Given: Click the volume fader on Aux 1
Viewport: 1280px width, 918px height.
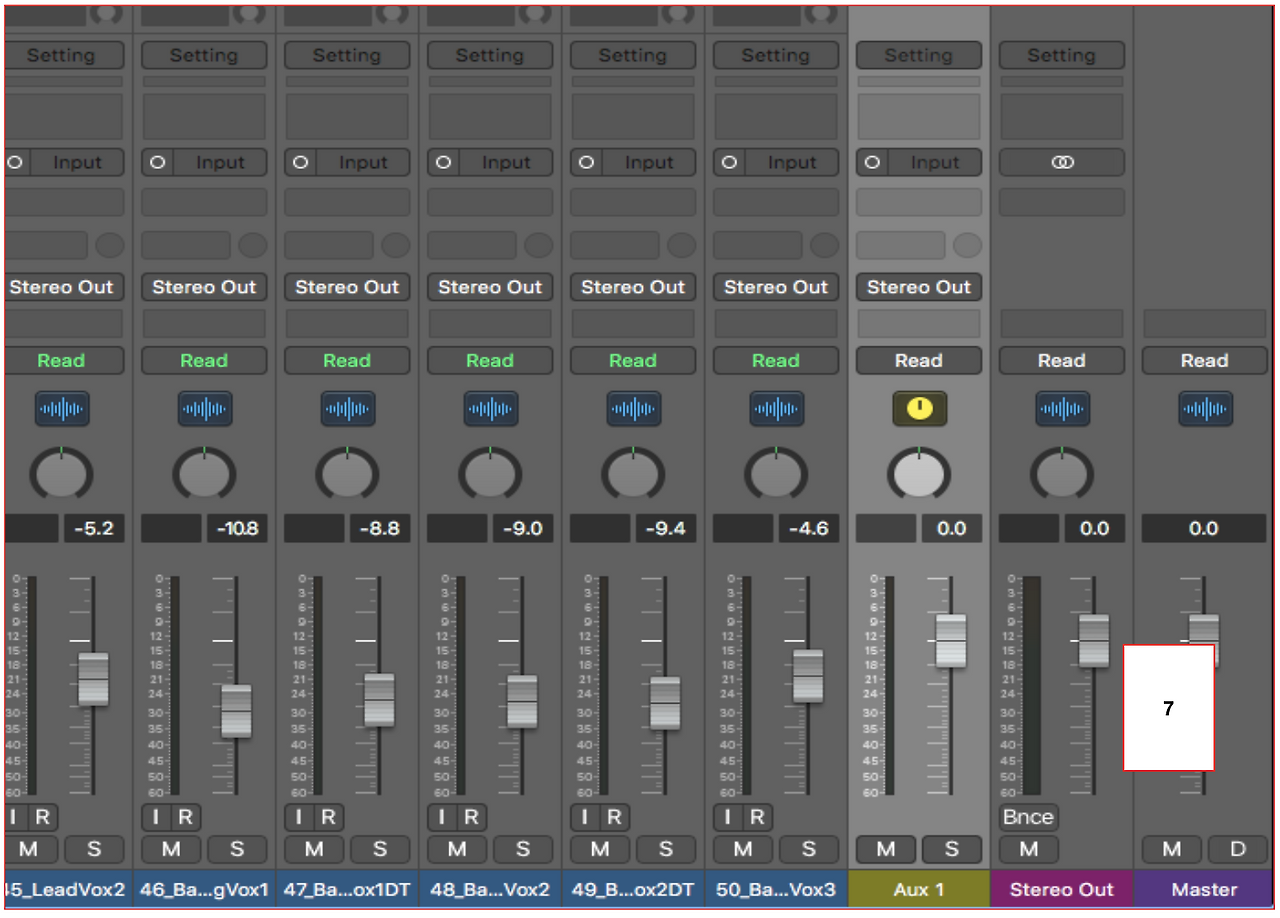Looking at the screenshot, I should click(x=951, y=640).
